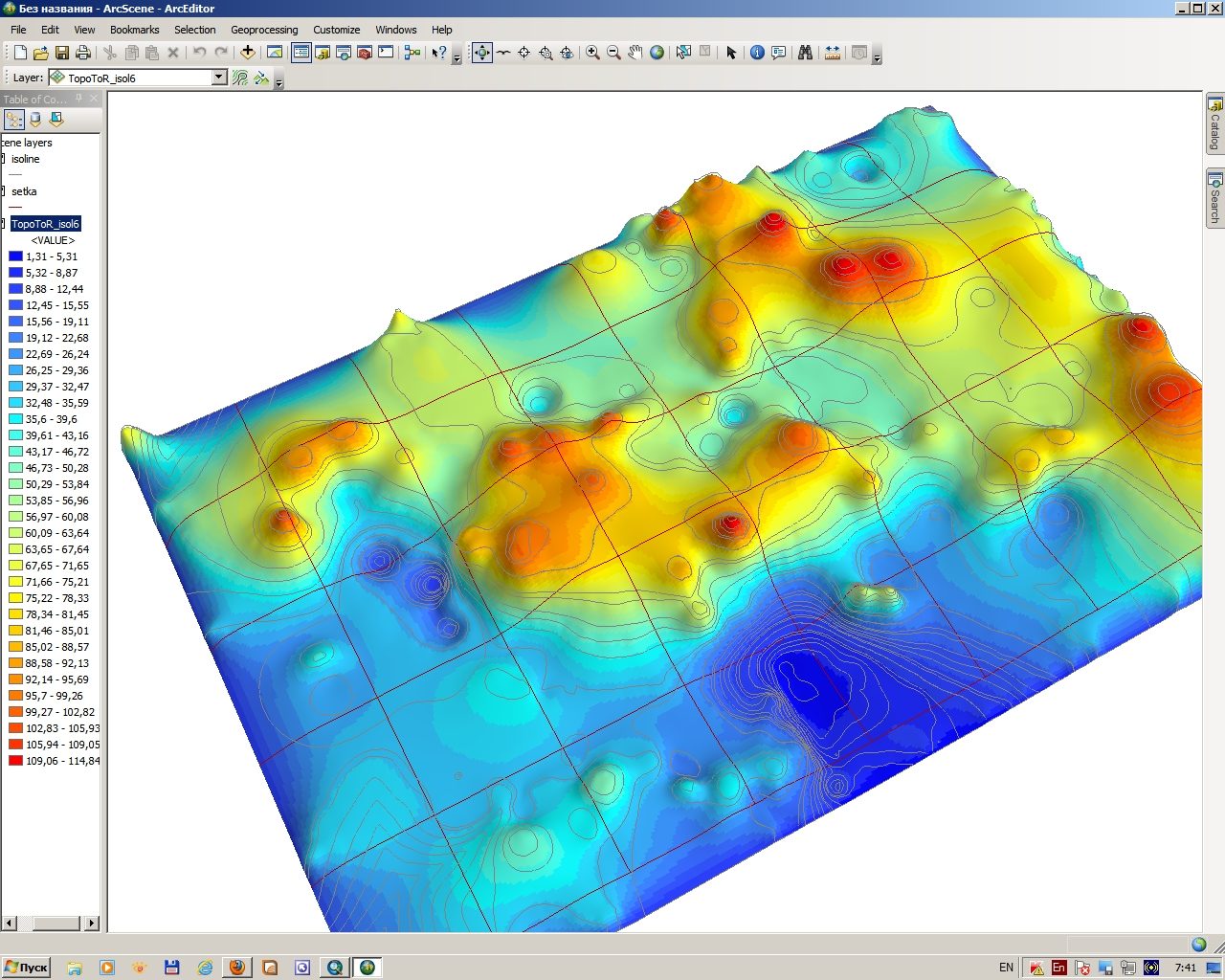Open the Geoprocessing menu
Screen dimensions: 1225x980
point(264,30)
